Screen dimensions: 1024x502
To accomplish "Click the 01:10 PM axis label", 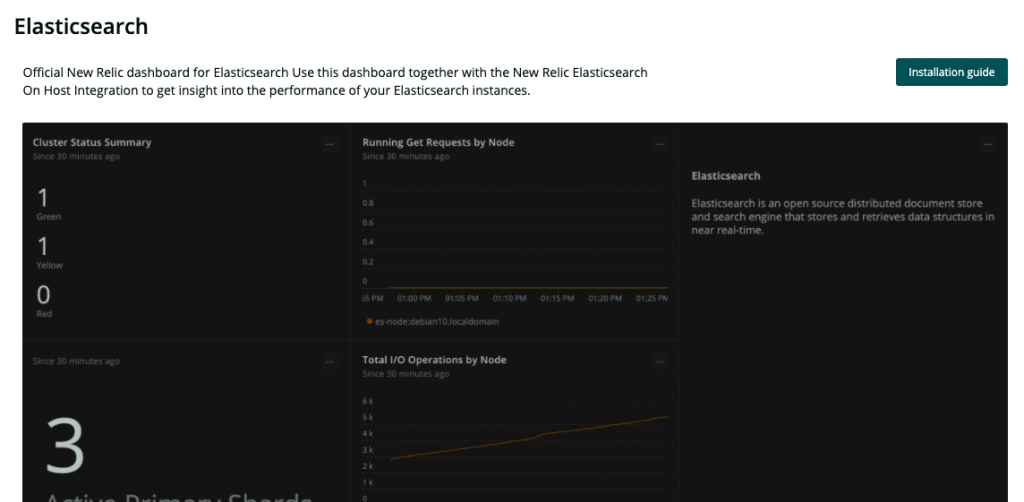I will click(x=509, y=298).
